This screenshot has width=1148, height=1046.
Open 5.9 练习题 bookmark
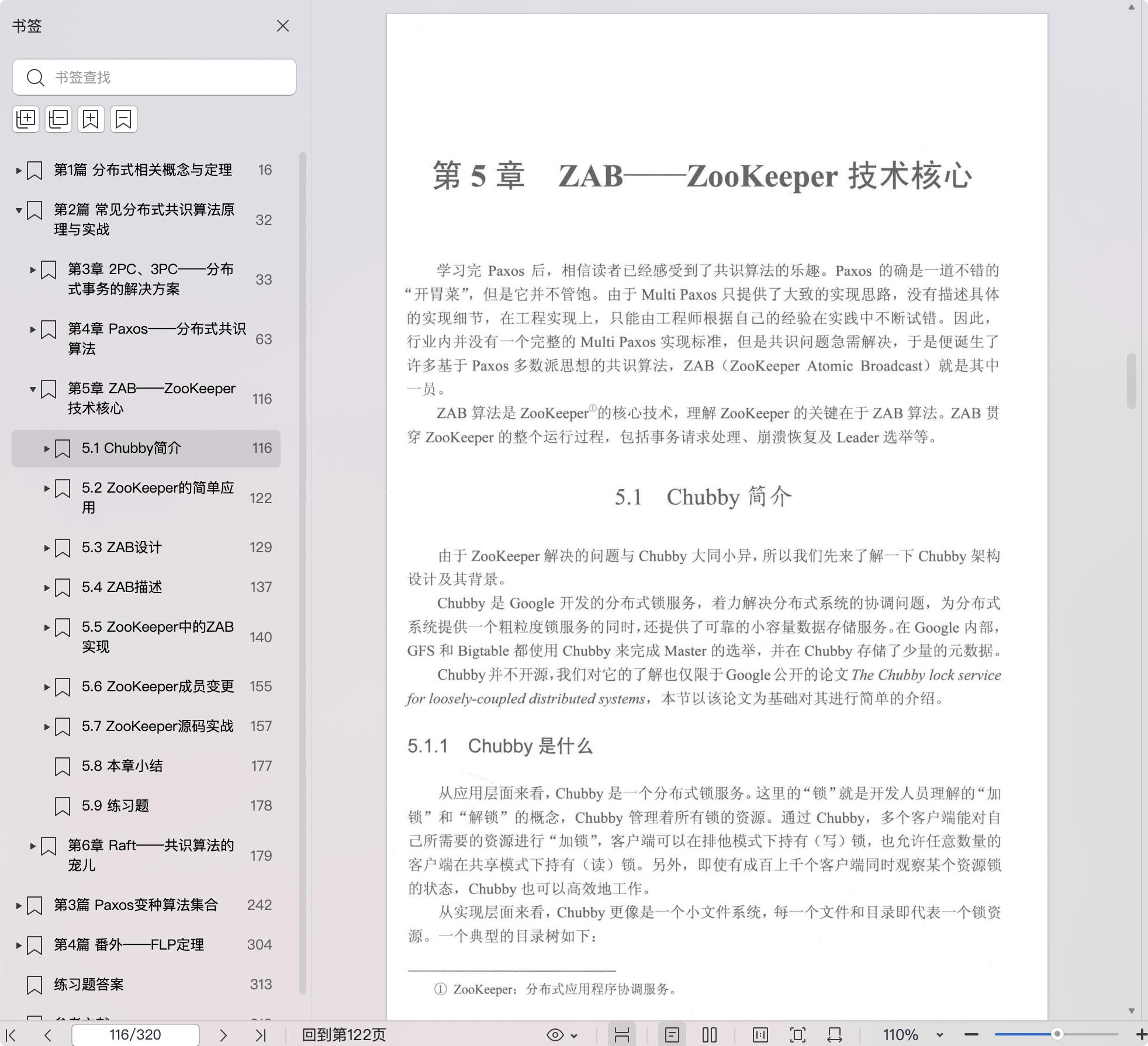click(x=115, y=806)
